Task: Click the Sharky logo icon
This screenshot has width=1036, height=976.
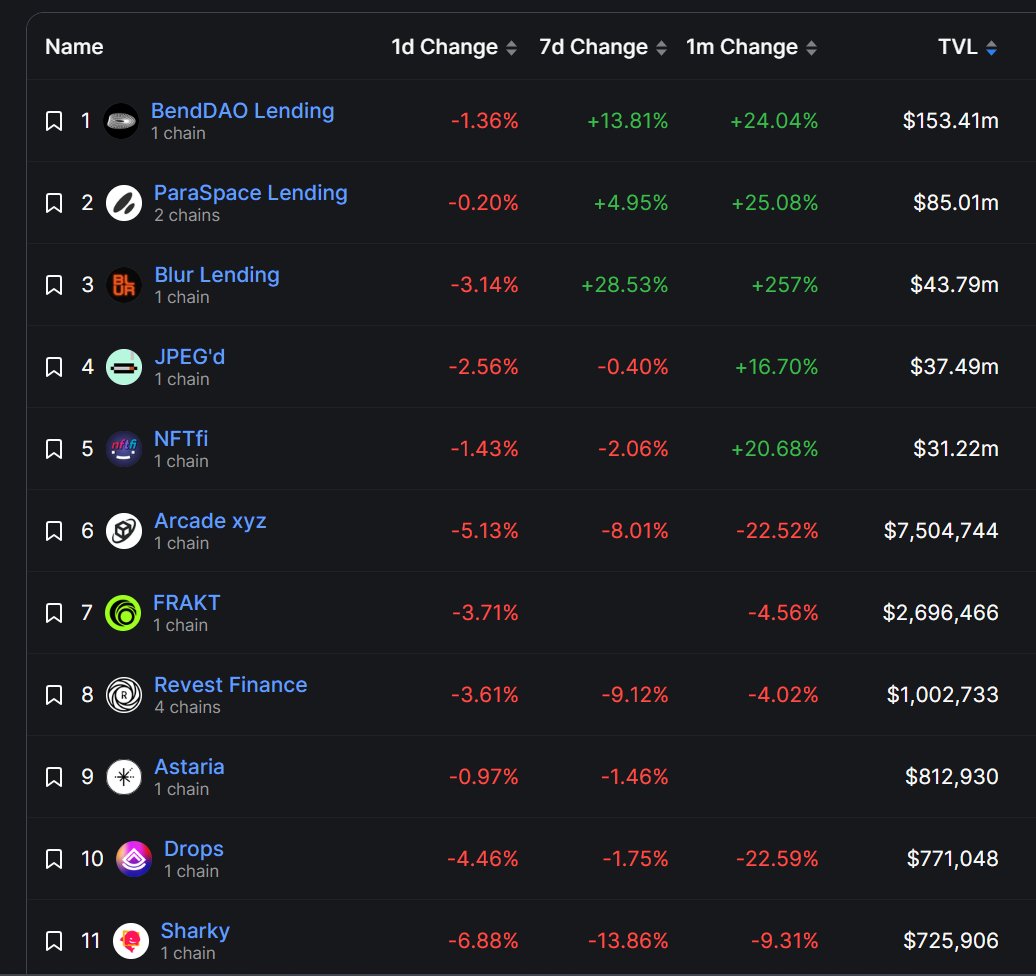Action: tap(130, 940)
